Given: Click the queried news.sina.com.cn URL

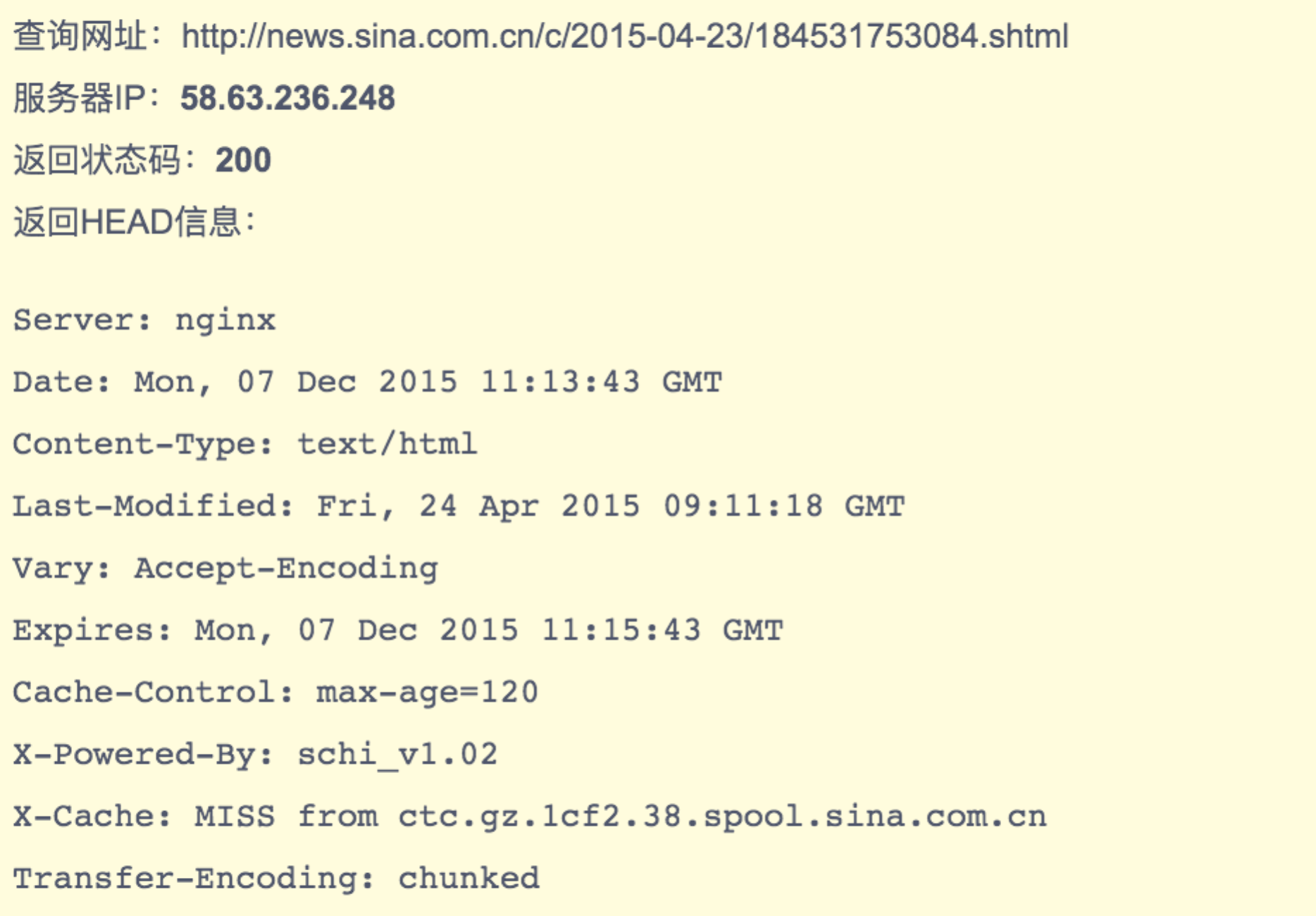Looking at the screenshot, I should coord(625,36).
